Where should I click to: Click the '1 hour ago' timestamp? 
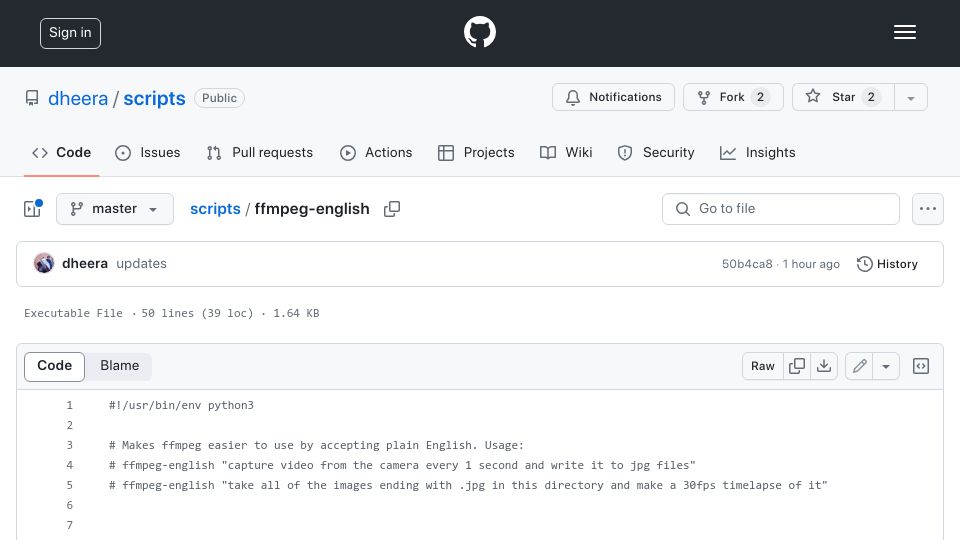[811, 264]
